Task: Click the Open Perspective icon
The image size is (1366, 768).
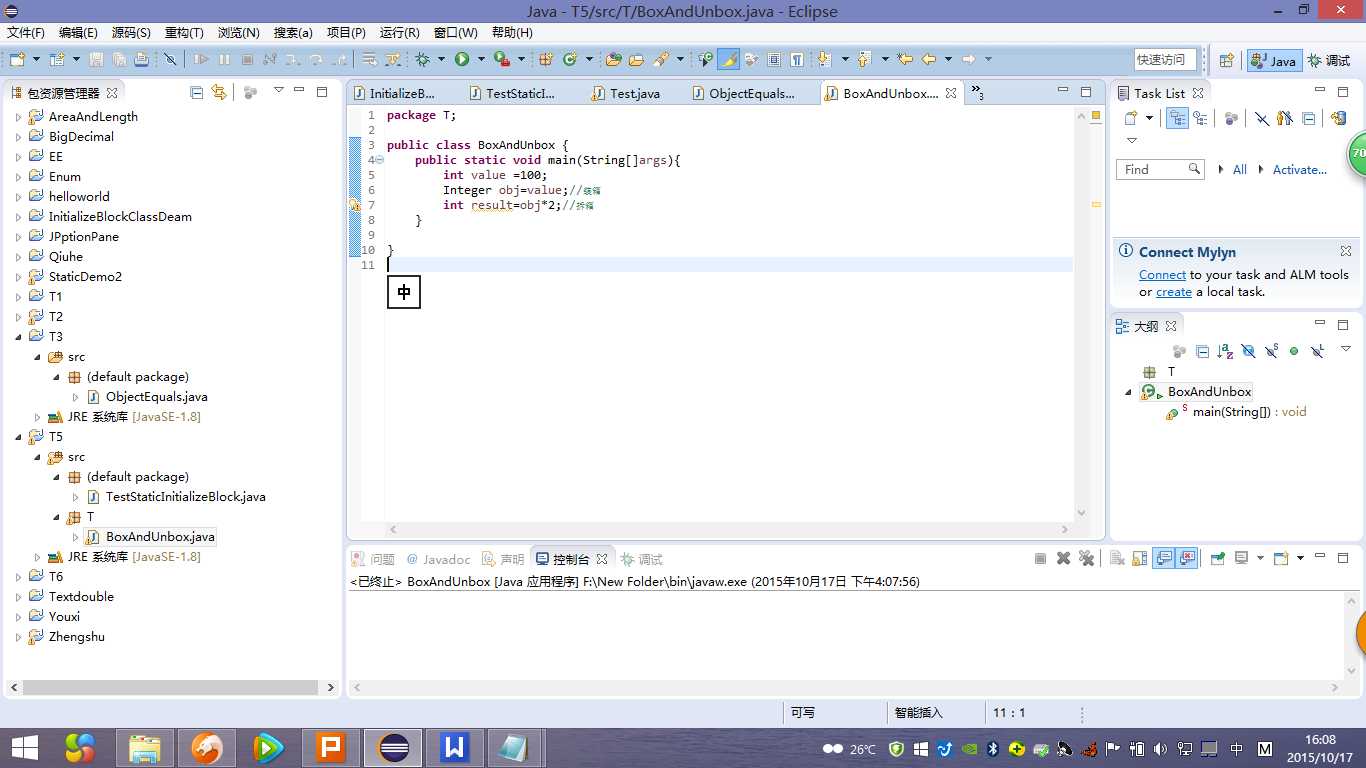Action: pyautogui.click(x=1226, y=60)
